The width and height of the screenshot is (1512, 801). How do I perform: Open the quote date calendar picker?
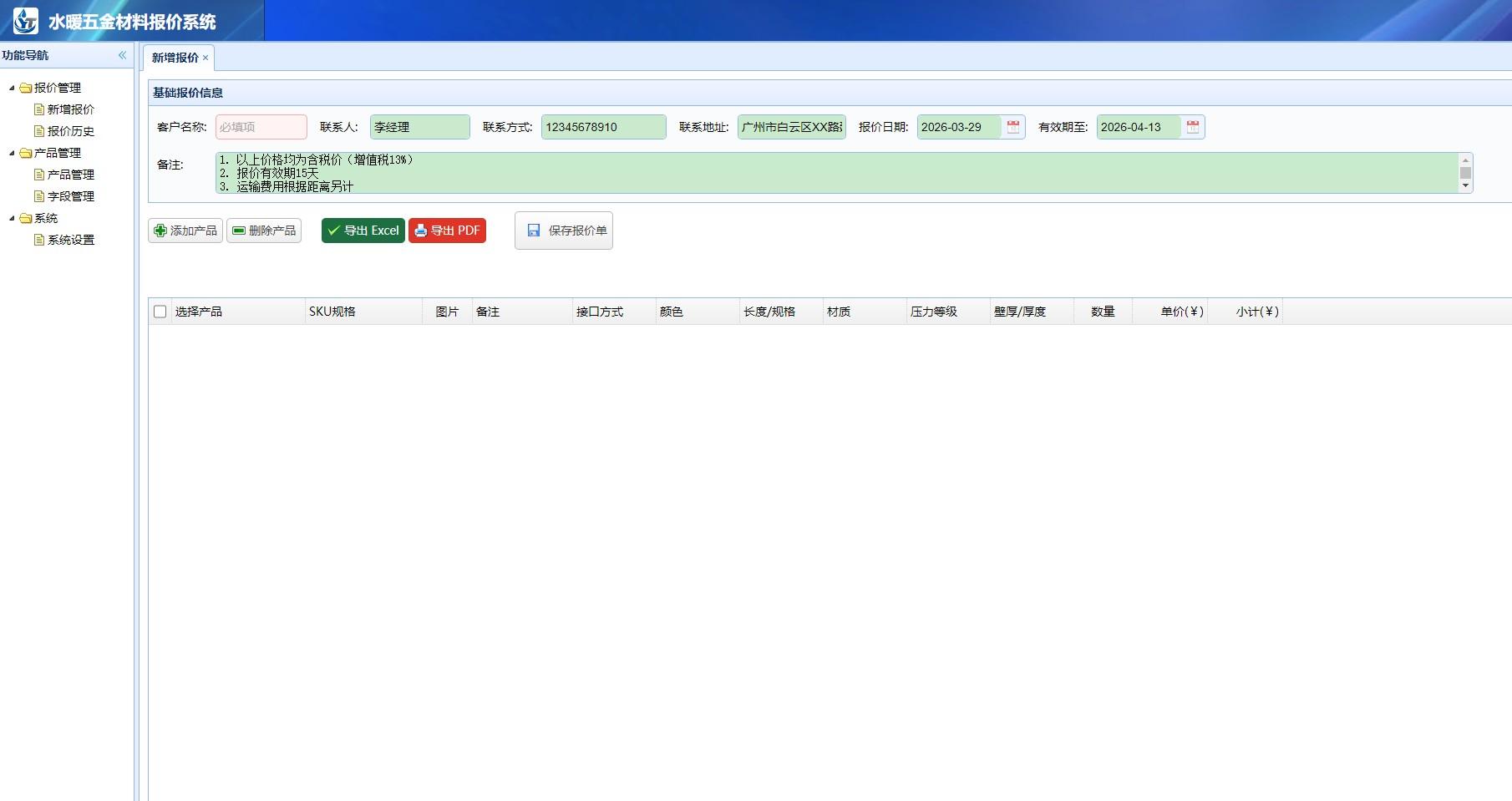coord(1012,127)
